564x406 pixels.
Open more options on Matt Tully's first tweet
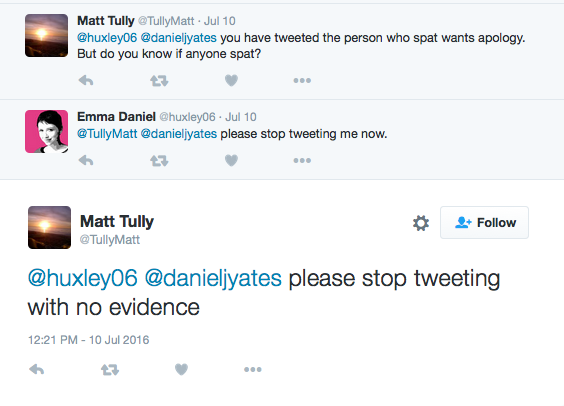coord(302,81)
